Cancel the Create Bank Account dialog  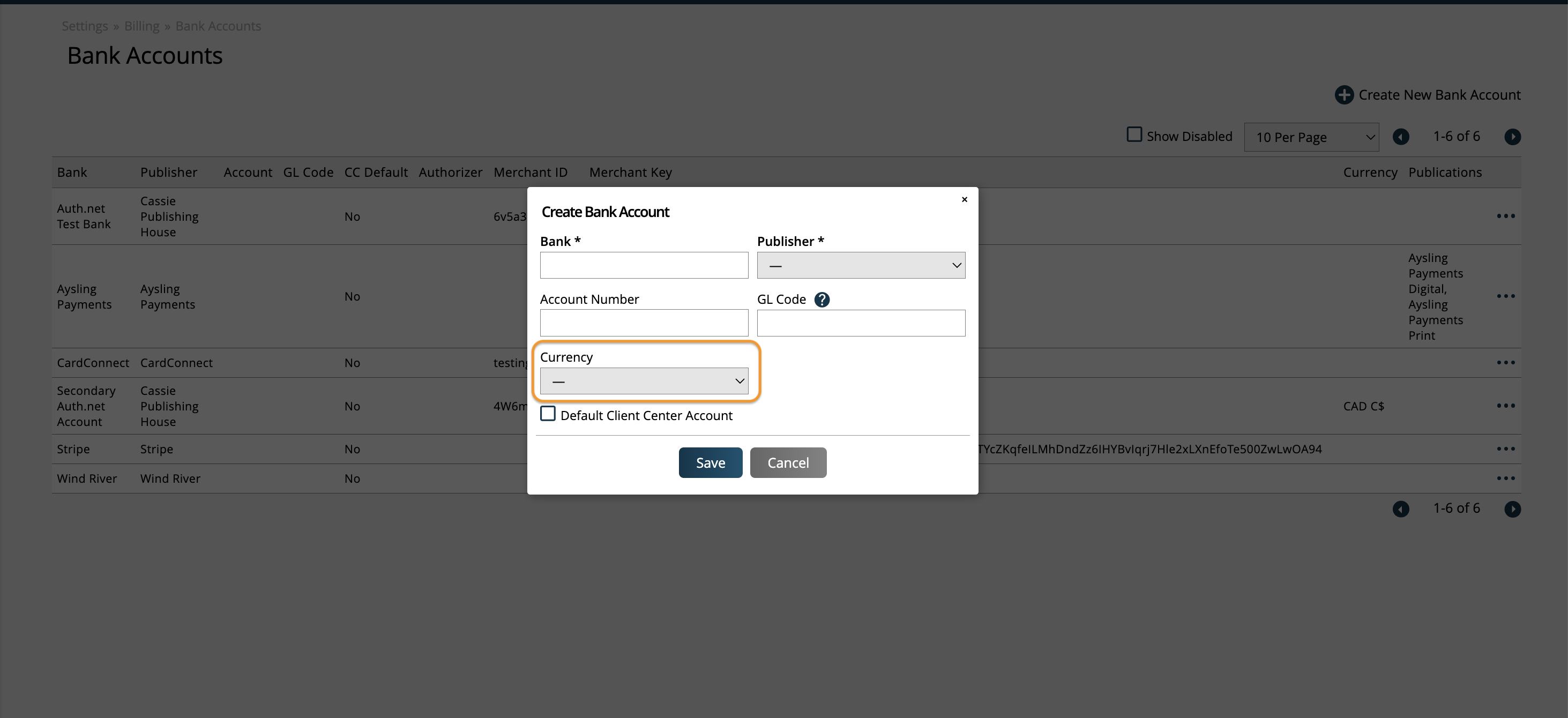point(788,462)
